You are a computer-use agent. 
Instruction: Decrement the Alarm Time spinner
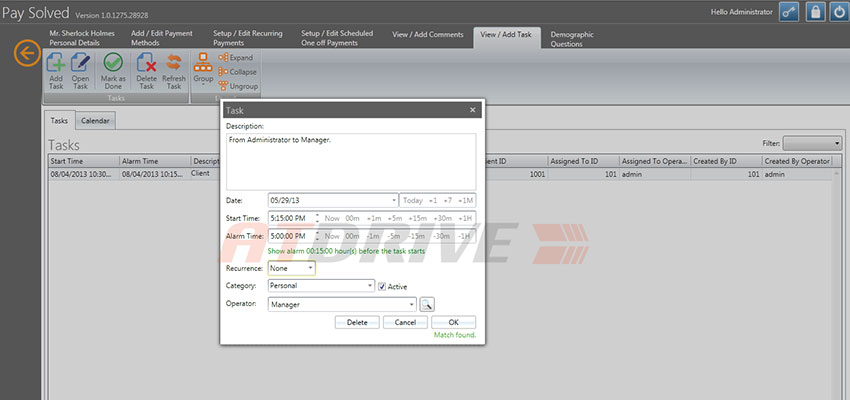[317, 239]
